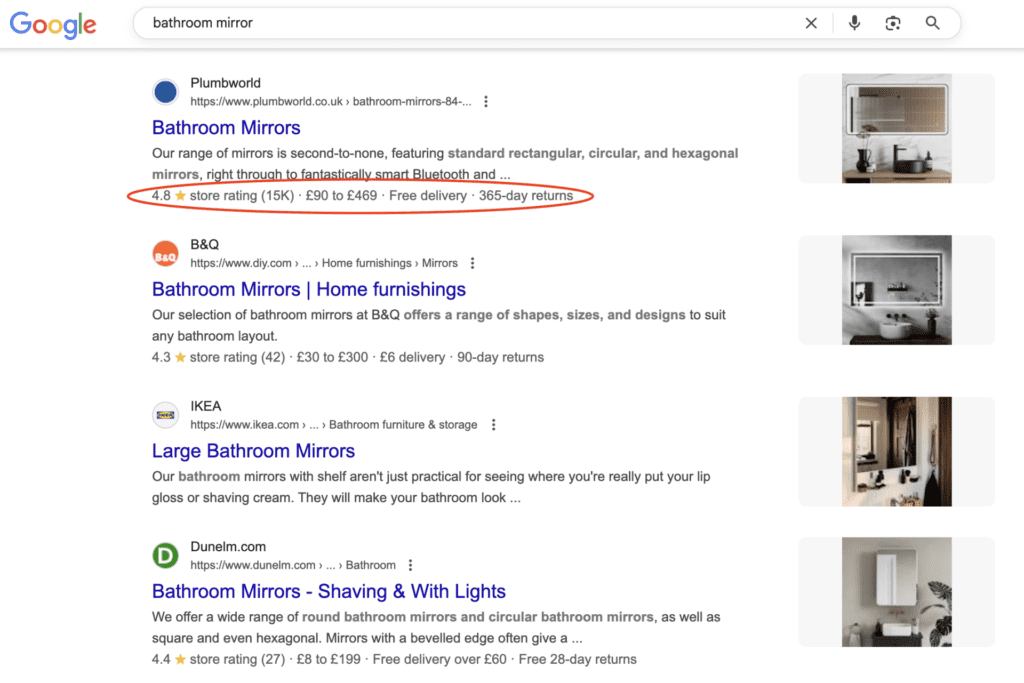Click the magnifying glass search icon
Viewport: 1024px width, 683px height.
click(x=932, y=22)
